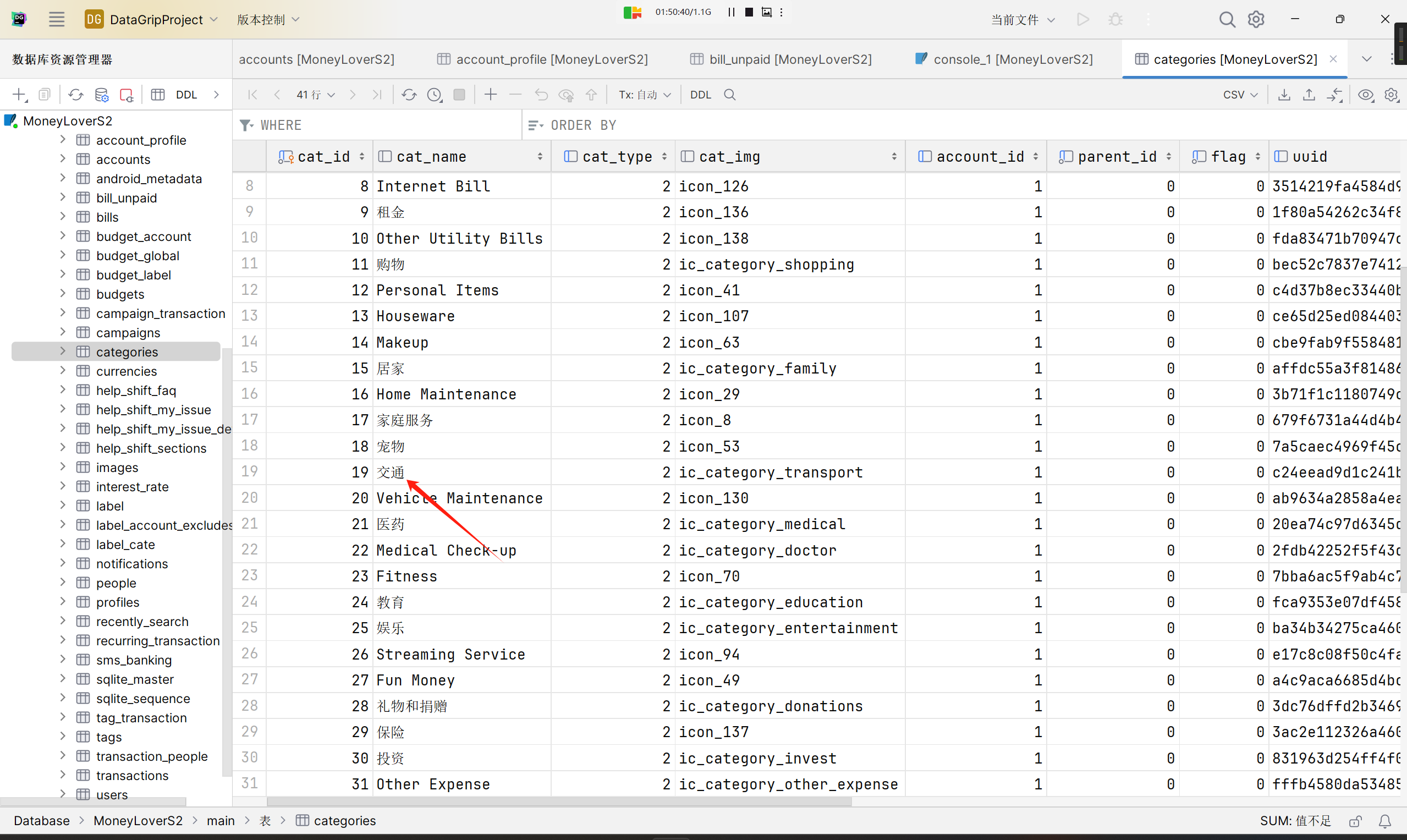1407x840 pixels.
Task: Open the CSV export format dropdown
Action: tap(1239, 95)
